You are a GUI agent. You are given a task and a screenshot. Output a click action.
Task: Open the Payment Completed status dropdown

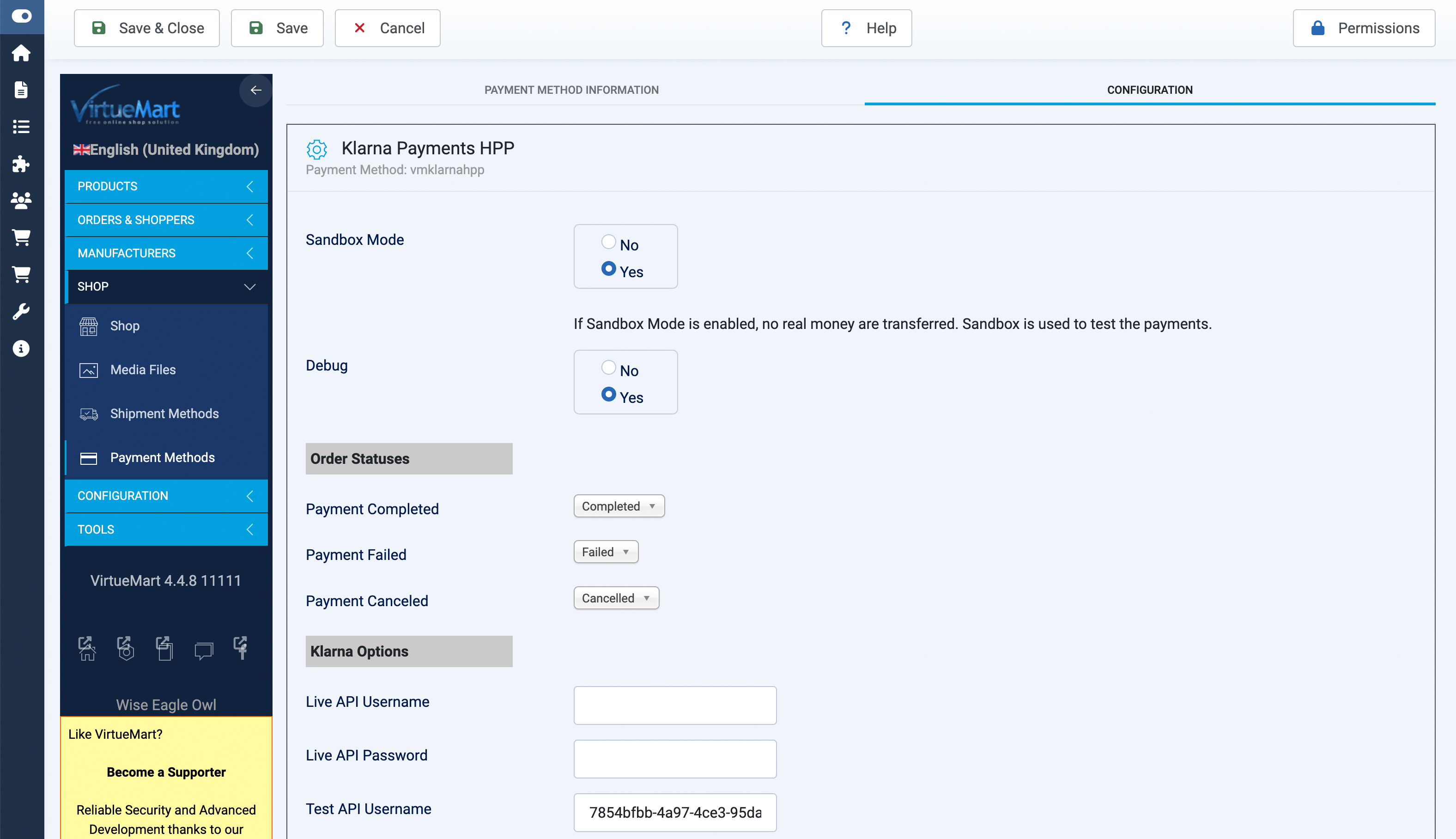(x=619, y=506)
